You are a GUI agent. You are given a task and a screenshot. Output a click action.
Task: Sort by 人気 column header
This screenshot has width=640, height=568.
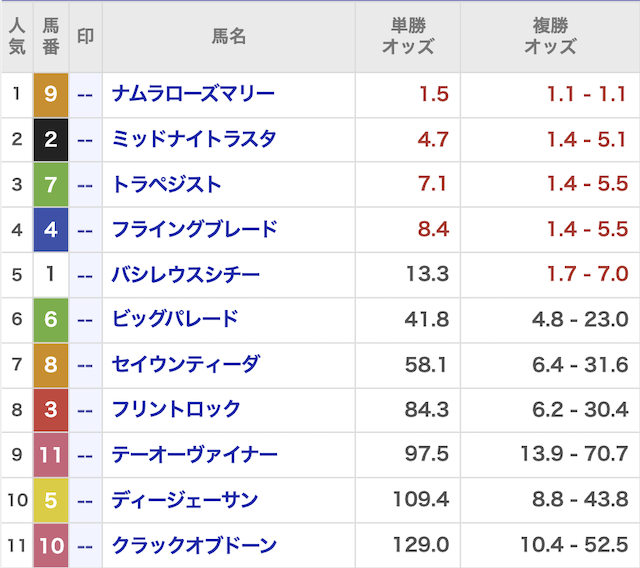[17, 37]
